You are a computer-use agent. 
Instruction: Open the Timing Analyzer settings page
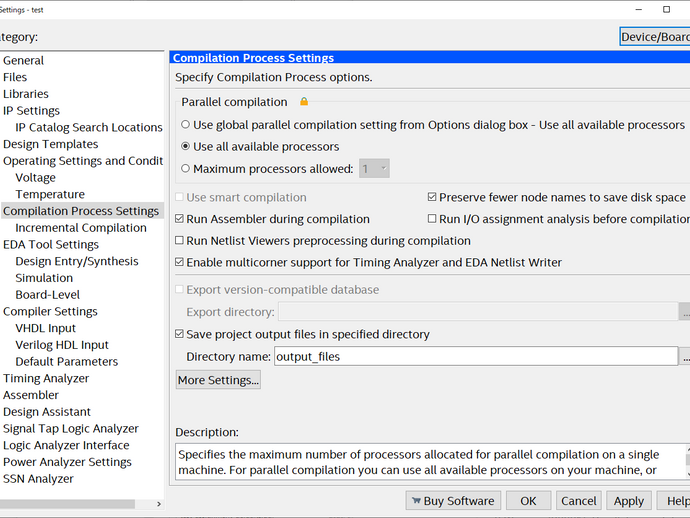coord(46,378)
